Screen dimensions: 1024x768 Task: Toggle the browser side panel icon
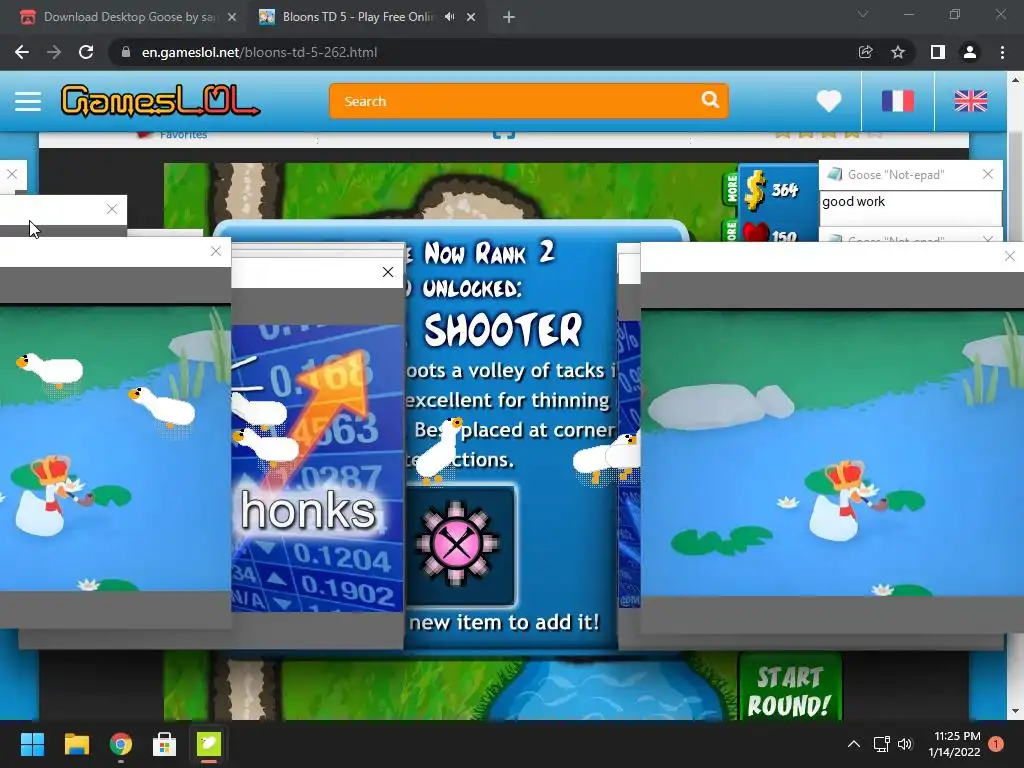coord(937,52)
